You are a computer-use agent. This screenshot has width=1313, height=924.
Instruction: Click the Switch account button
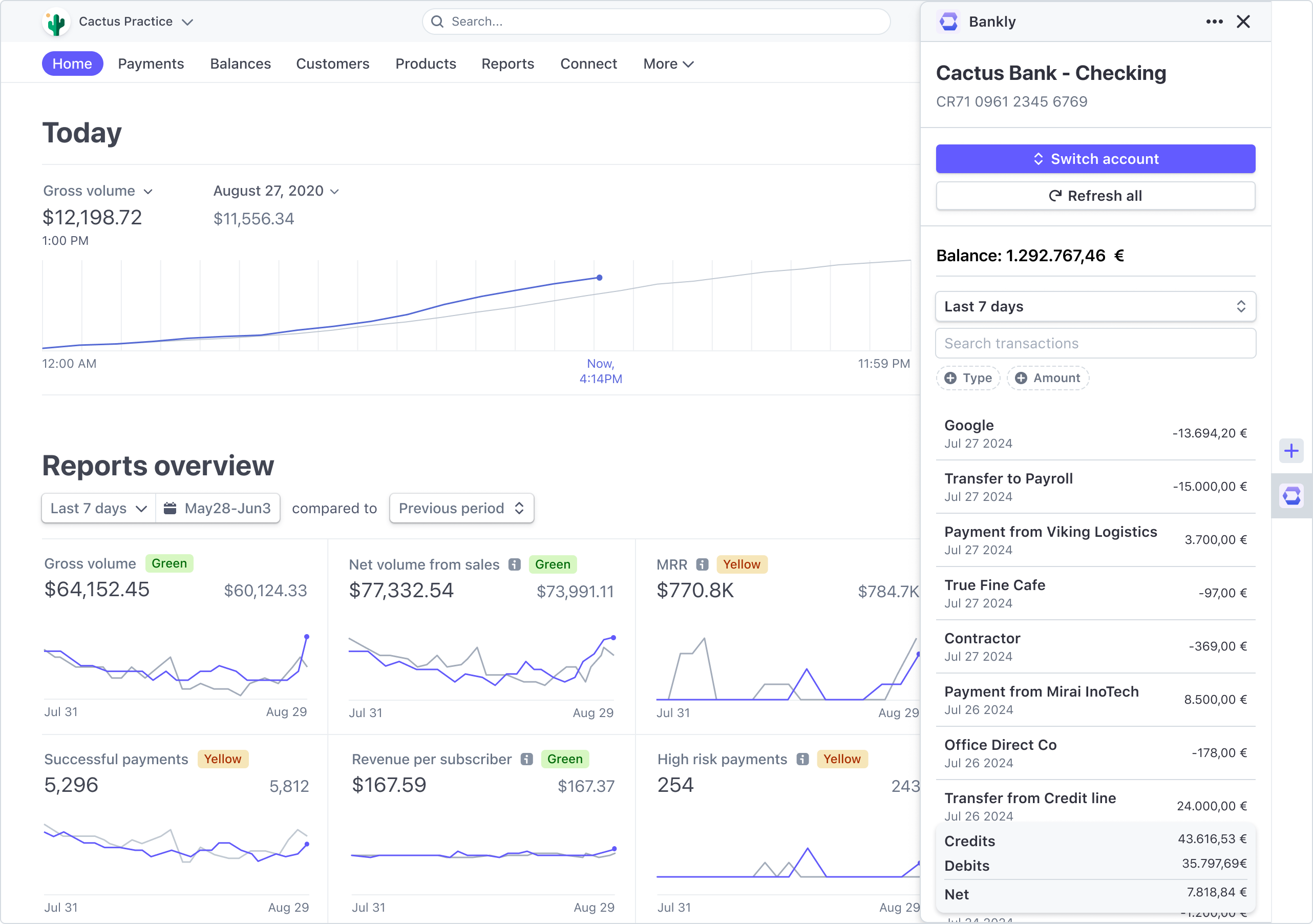pos(1094,158)
